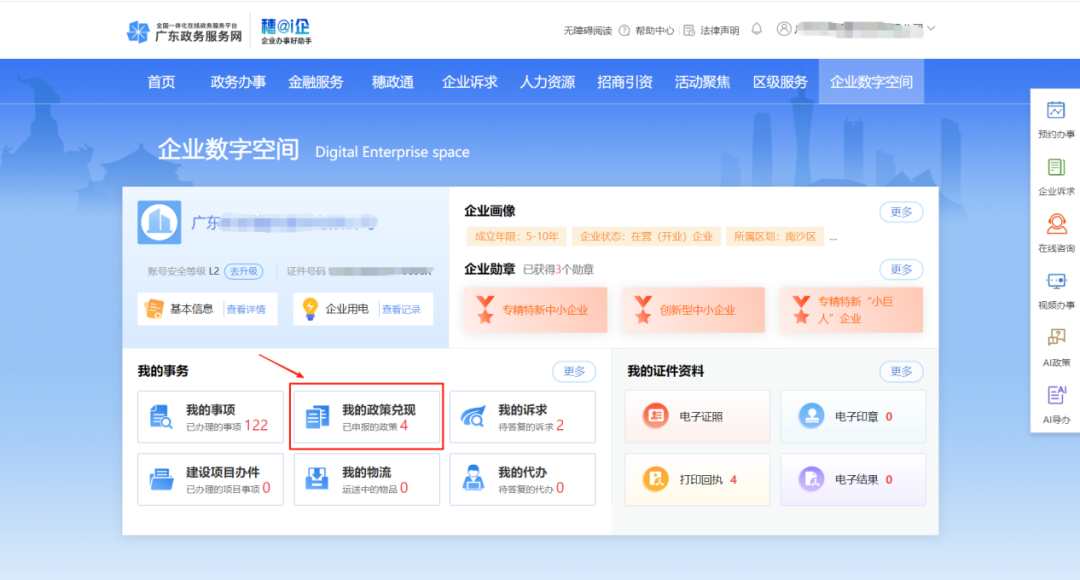Image resolution: width=1080 pixels, height=580 pixels.
Task: Click the notification bell icon
Action: [x=756, y=29]
